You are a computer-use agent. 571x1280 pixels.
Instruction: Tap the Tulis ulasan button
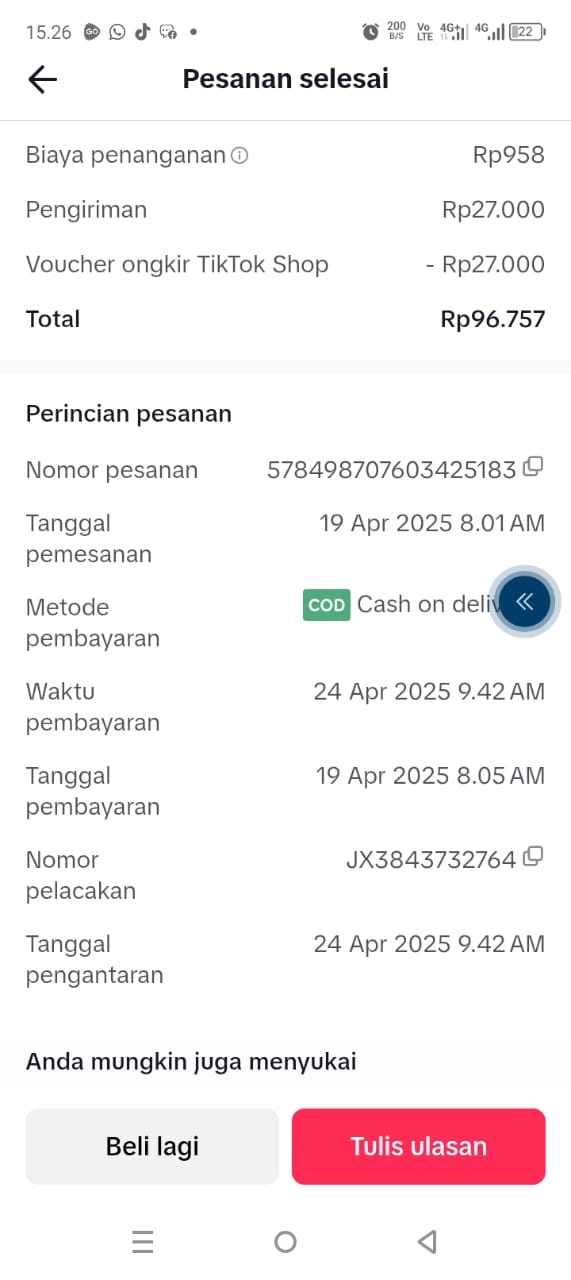[418, 1146]
